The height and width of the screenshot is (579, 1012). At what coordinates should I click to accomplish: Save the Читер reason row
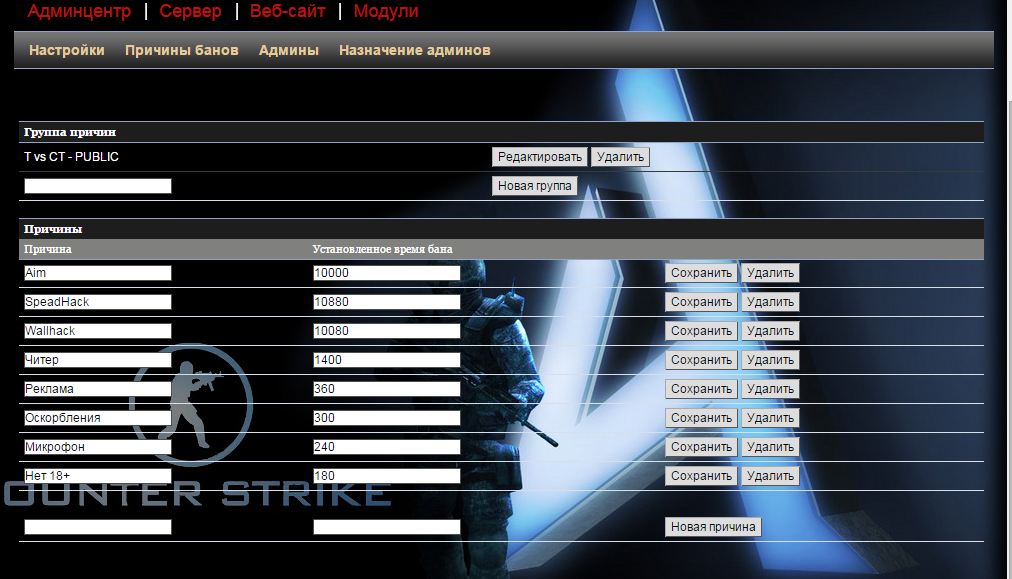click(701, 360)
